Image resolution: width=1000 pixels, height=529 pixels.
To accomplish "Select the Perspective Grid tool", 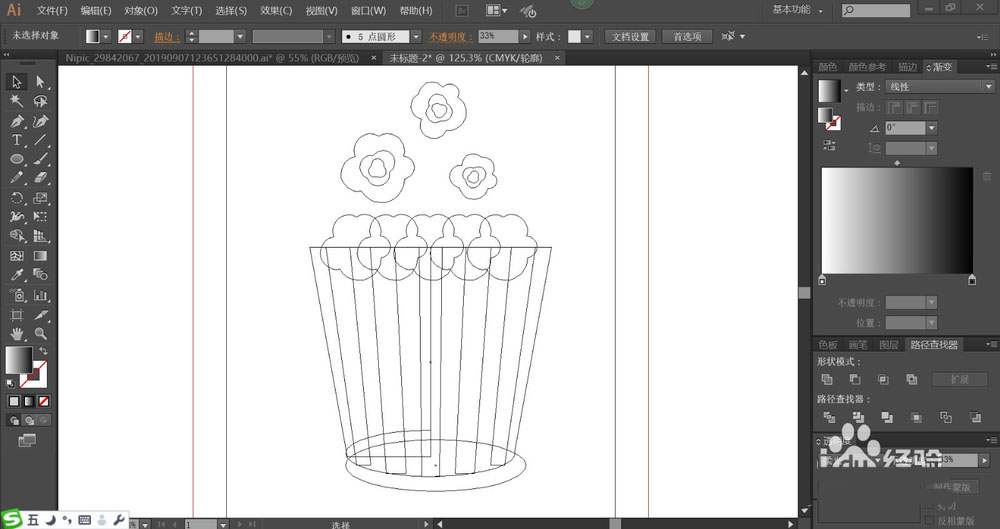I will click(40, 236).
